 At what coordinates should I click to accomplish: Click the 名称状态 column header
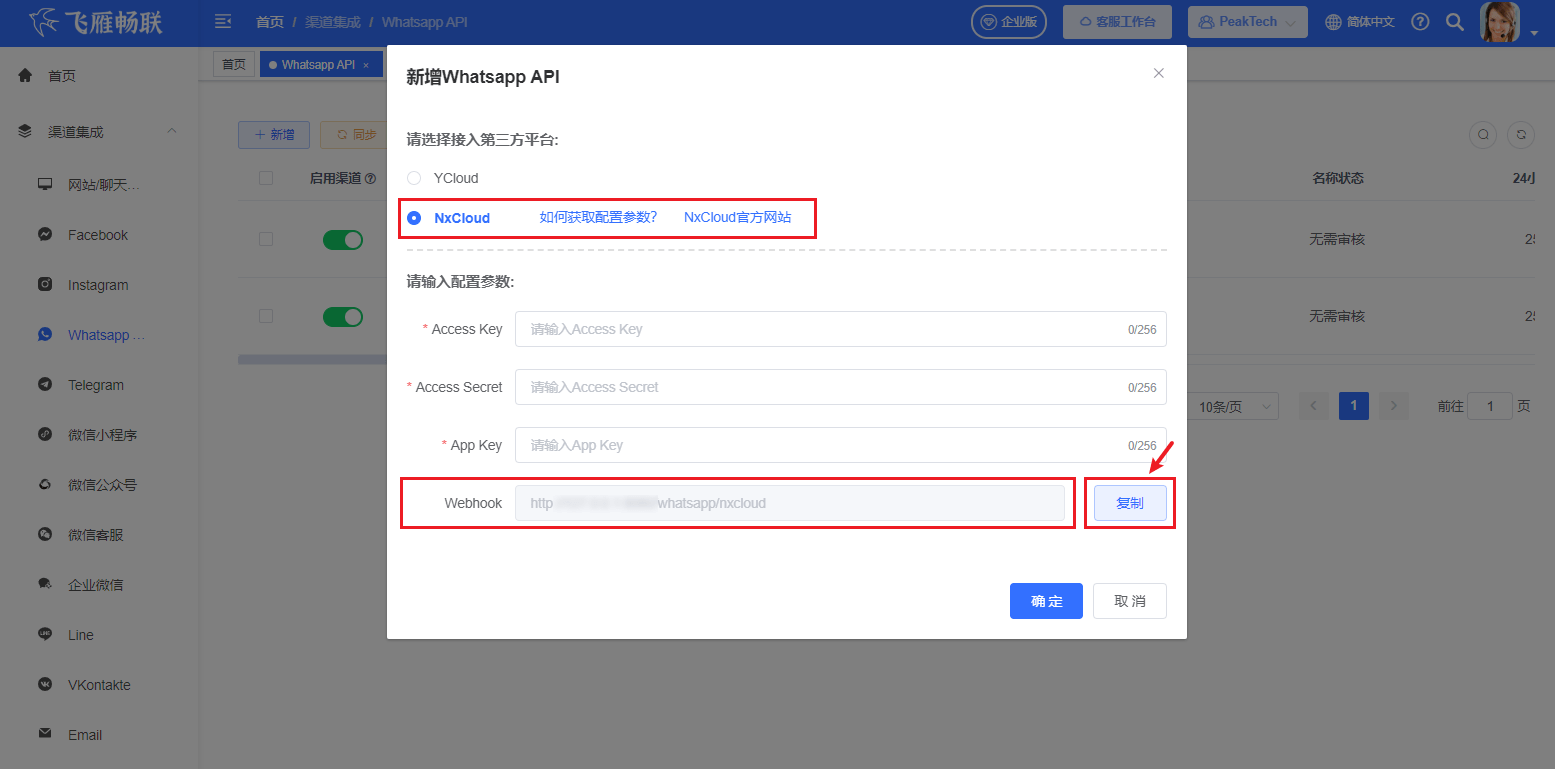click(1337, 178)
